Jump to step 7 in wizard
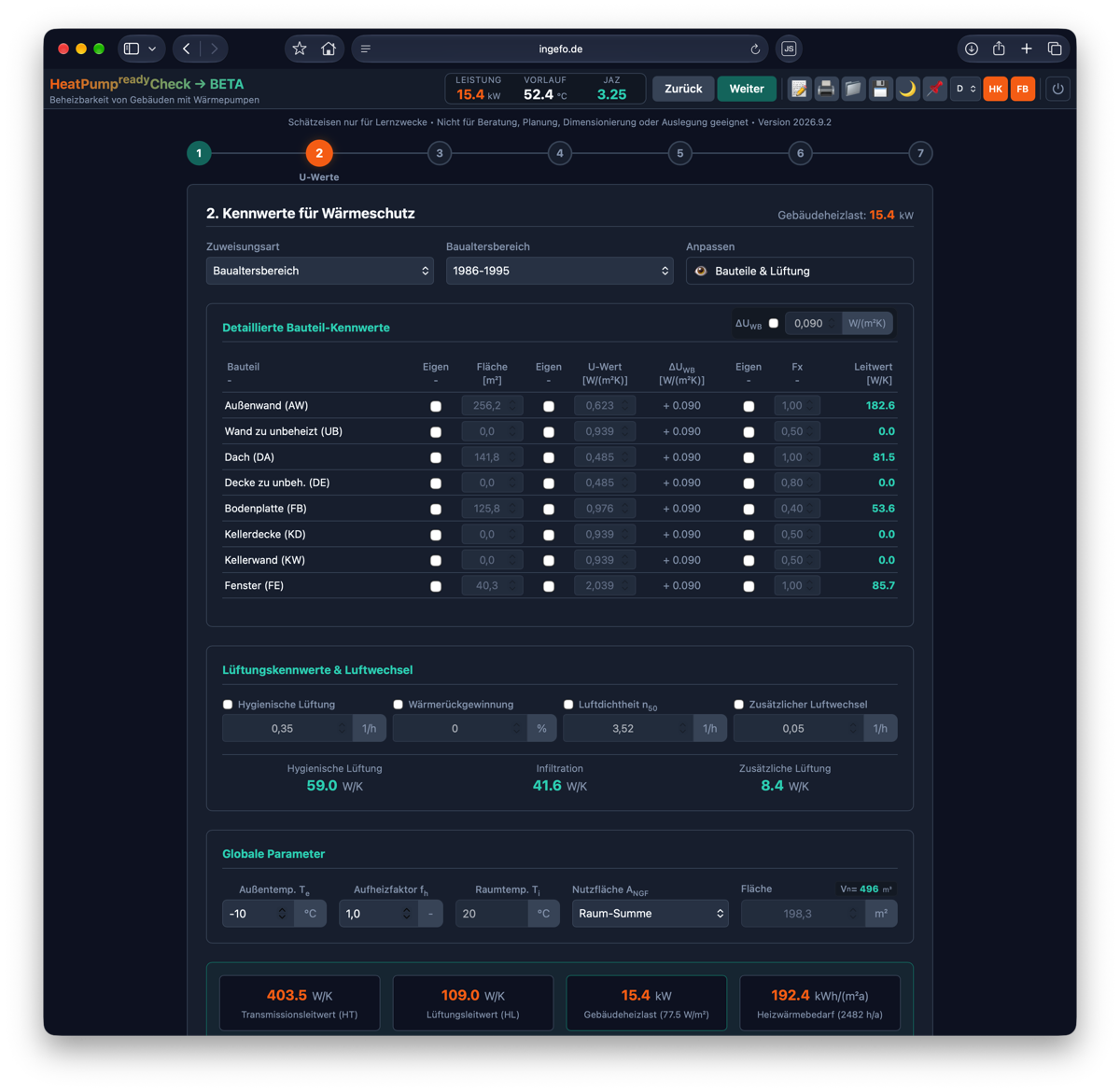1120x1092 pixels. [x=920, y=153]
